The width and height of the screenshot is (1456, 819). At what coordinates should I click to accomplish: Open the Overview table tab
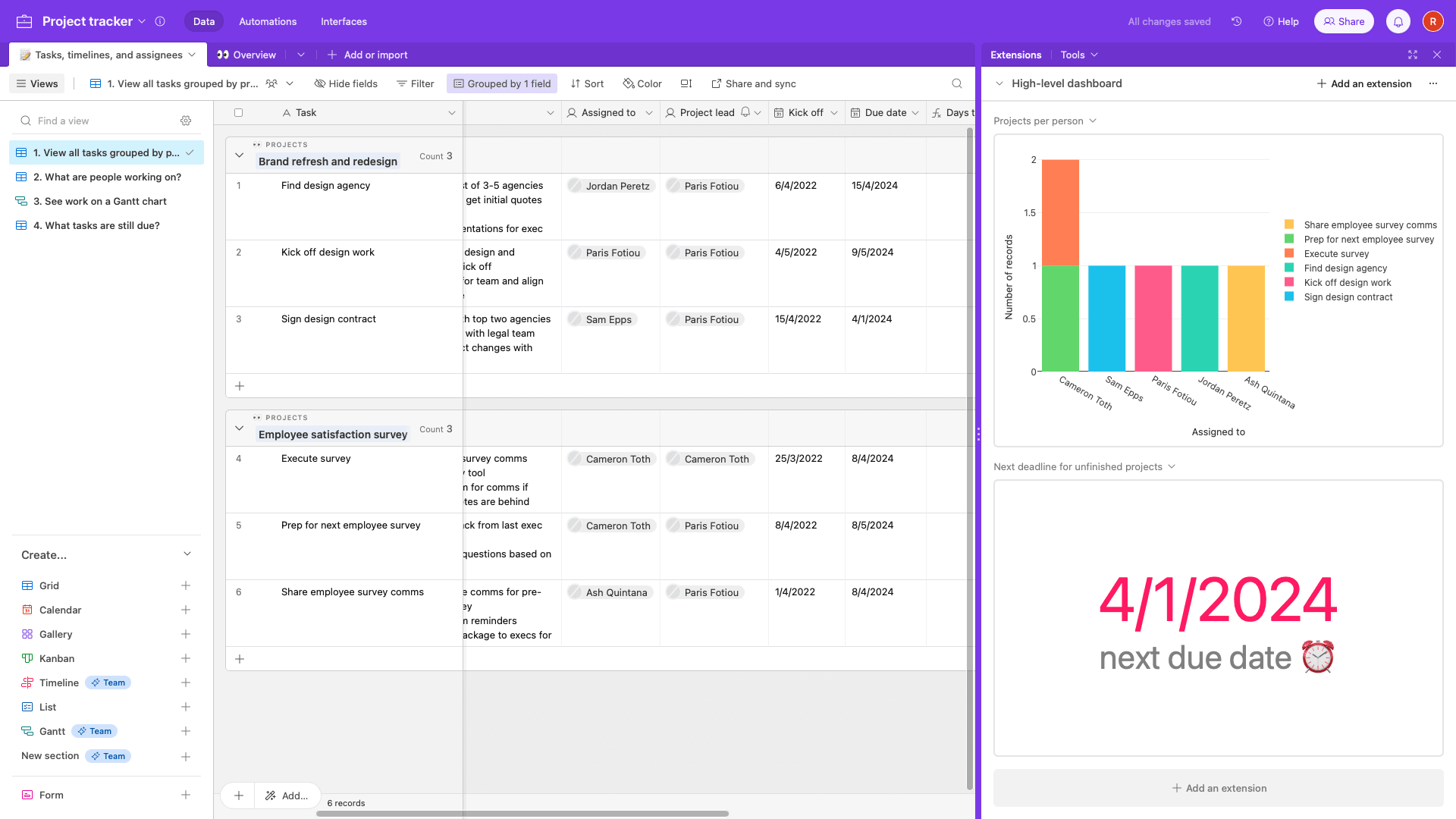click(246, 55)
